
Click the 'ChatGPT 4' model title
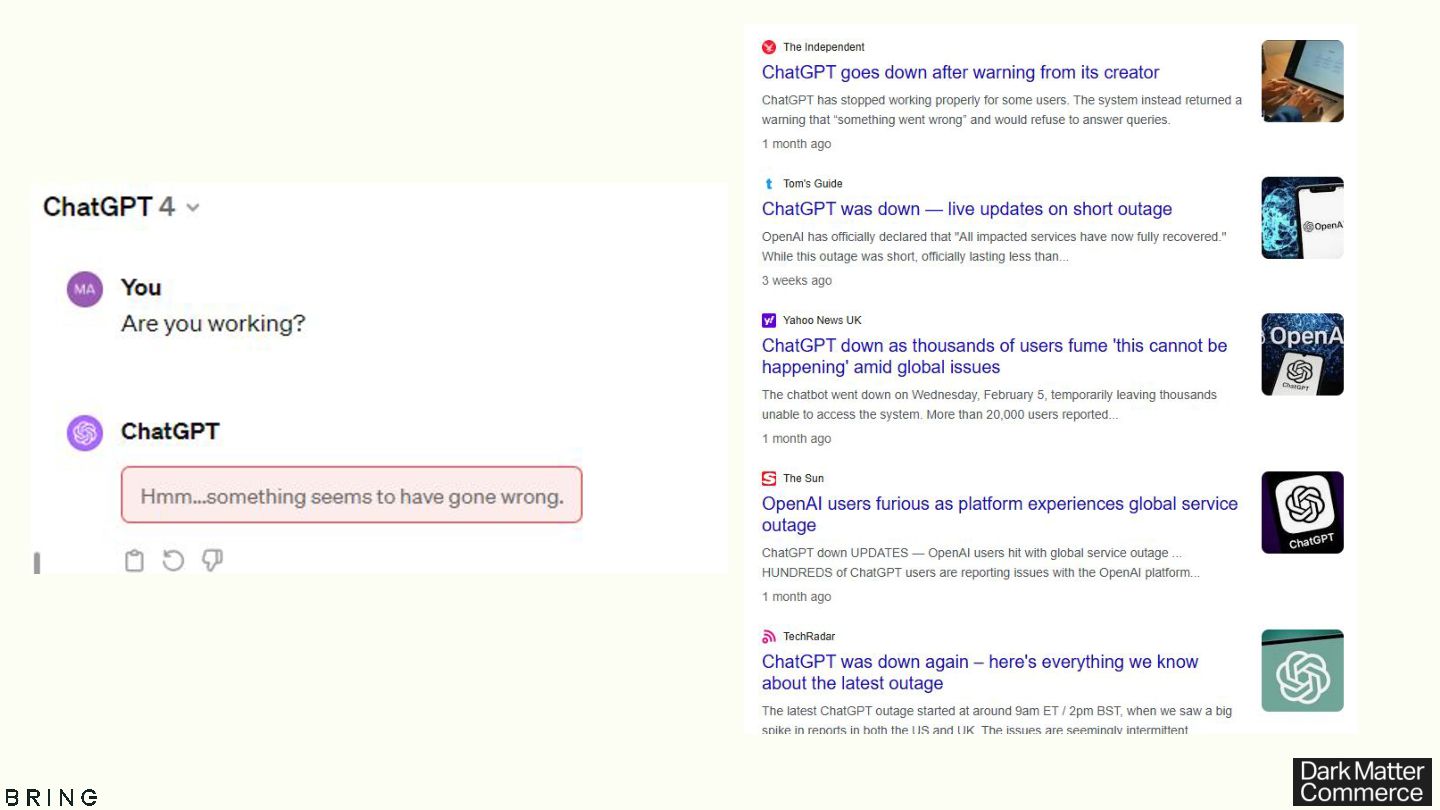point(109,207)
